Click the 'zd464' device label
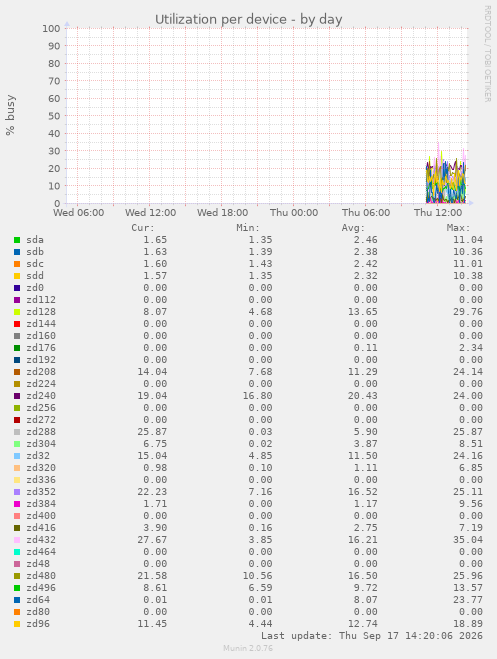The height and width of the screenshot is (659, 497). coord(41,551)
